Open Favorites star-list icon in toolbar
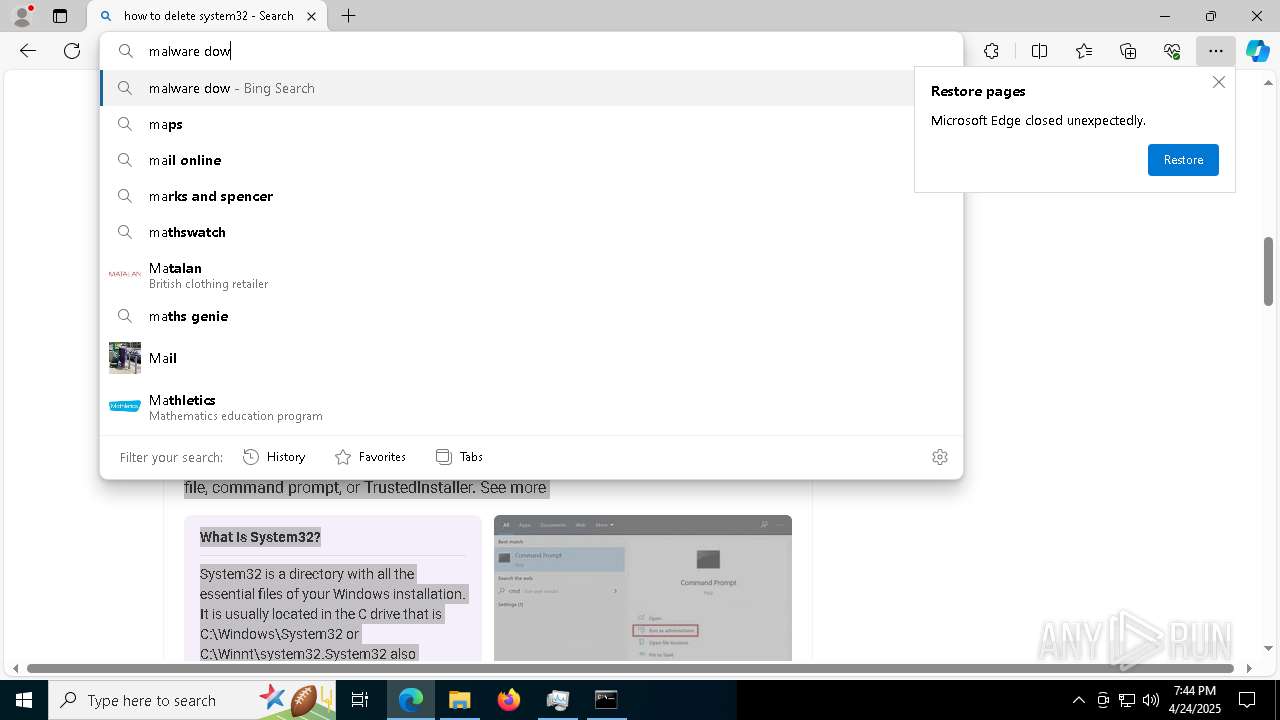 [x=1084, y=51]
